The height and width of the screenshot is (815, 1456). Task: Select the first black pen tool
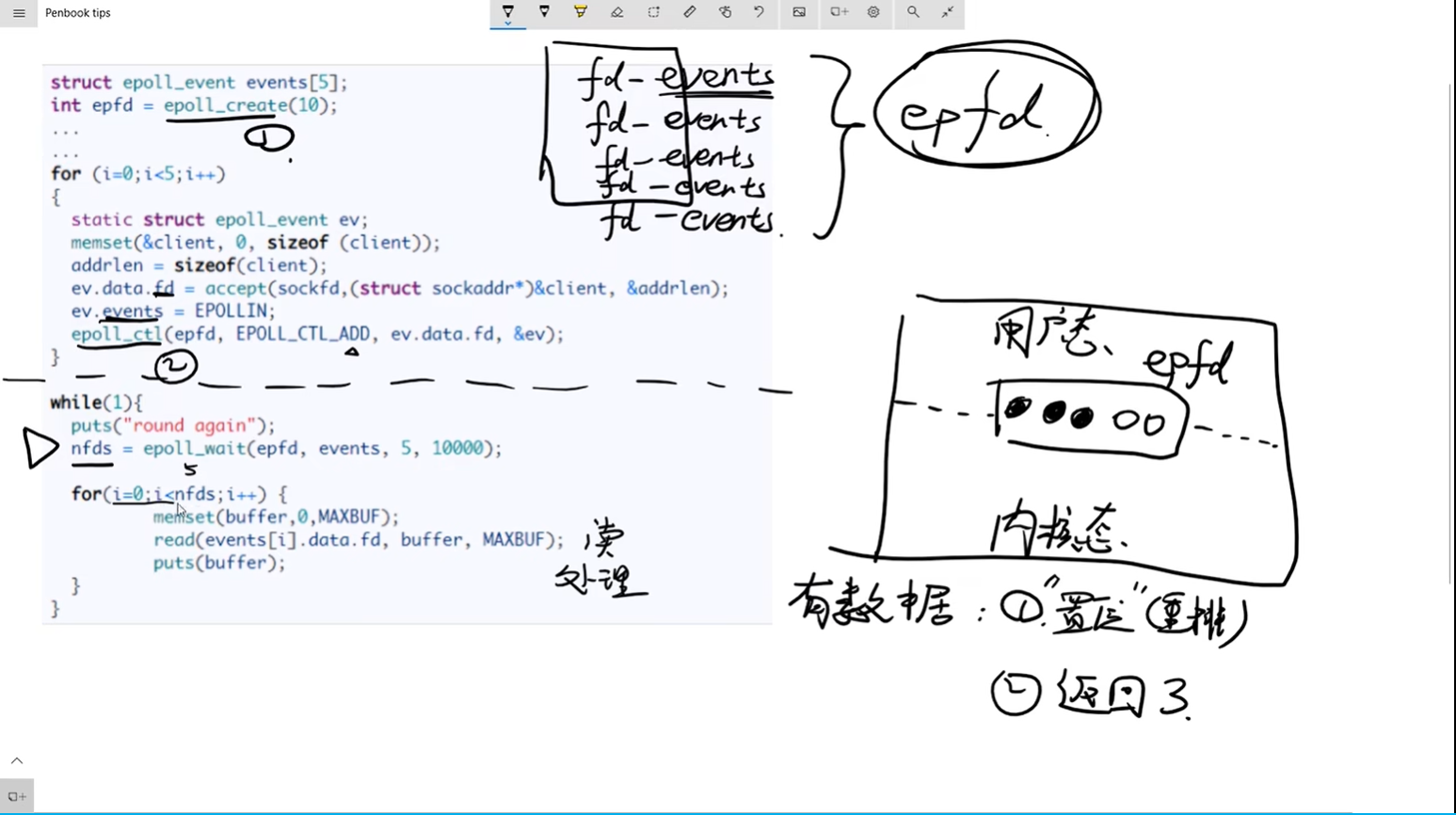click(508, 12)
